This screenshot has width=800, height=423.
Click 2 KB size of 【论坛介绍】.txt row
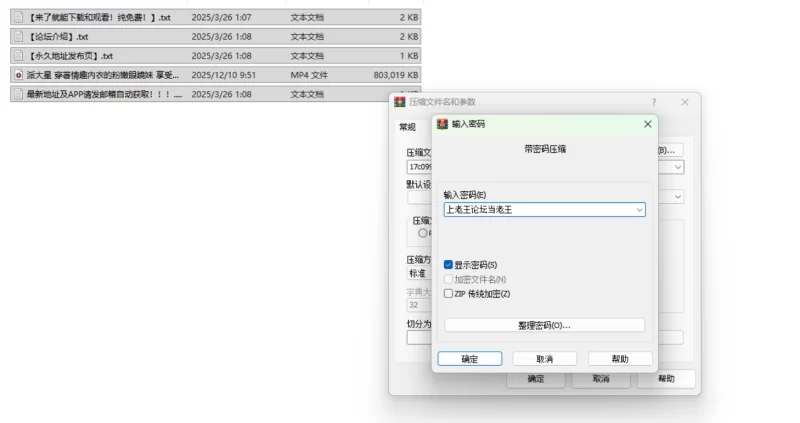pyautogui.click(x=409, y=37)
